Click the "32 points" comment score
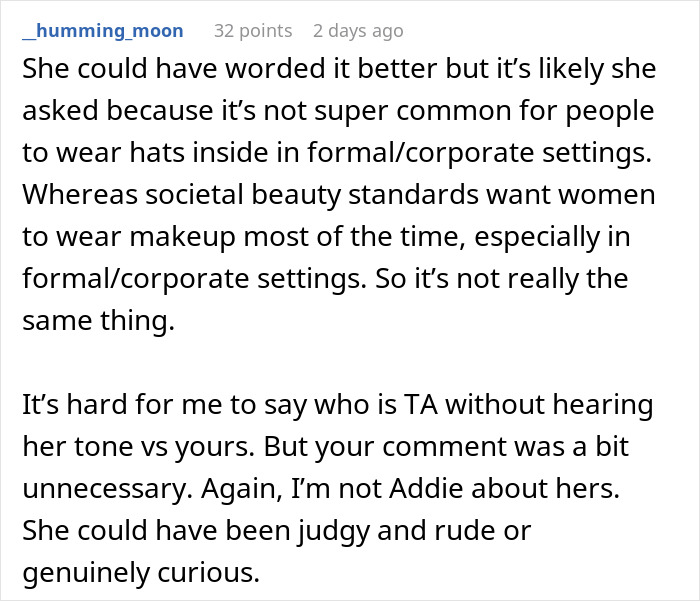700x601 pixels. tap(252, 31)
